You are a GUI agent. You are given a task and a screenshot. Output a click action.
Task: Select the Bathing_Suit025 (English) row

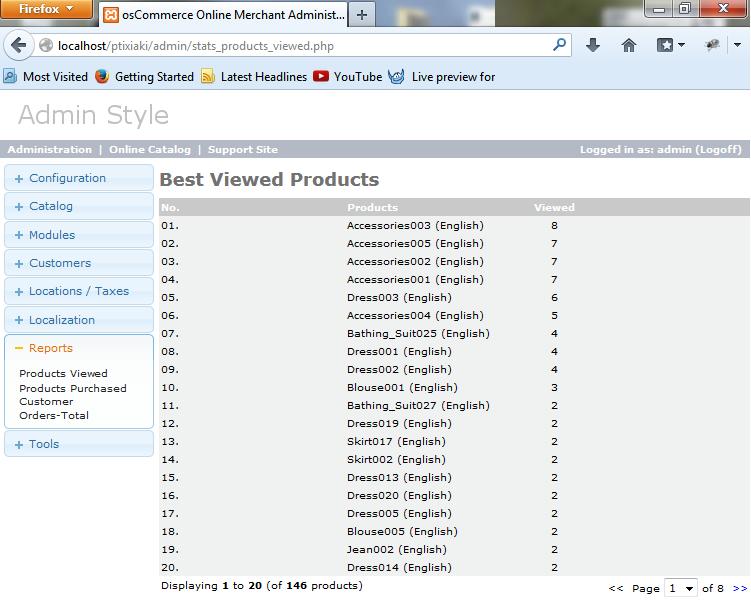(454, 333)
